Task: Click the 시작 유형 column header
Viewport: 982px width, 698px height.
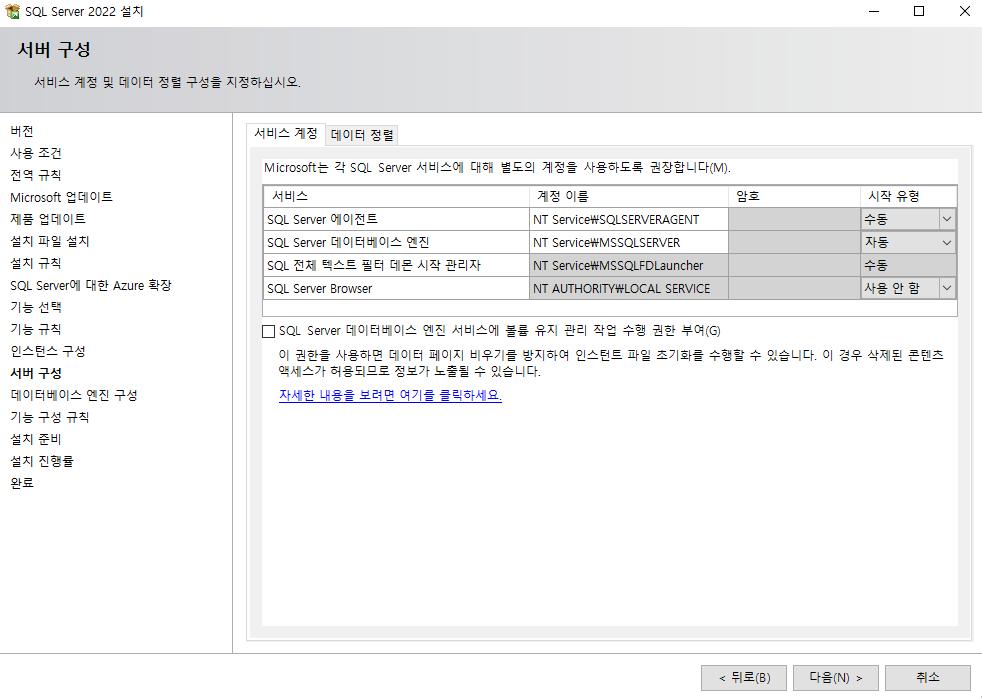Action: pyautogui.click(x=908, y=196)
